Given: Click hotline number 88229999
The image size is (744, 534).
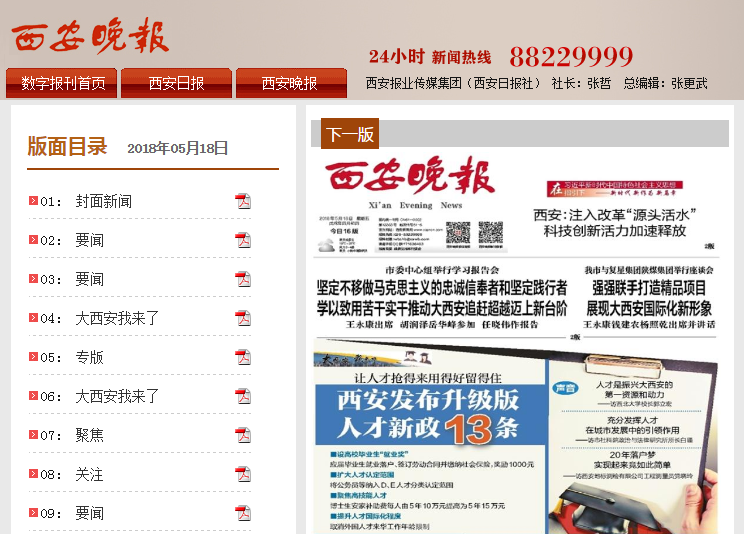Looking at the screenshot, I should [571, 57].
